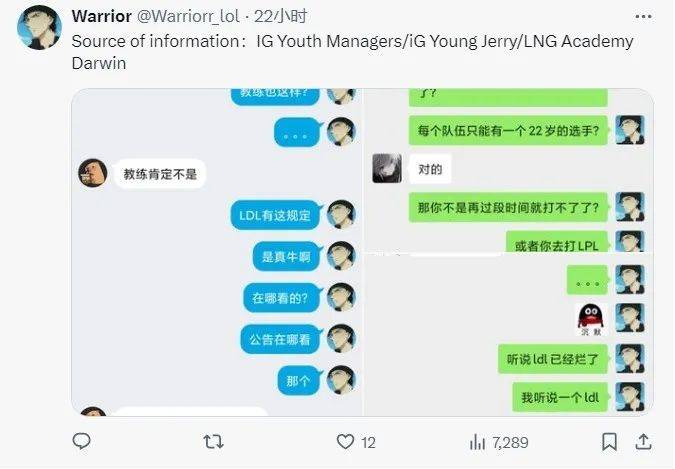Open the attached chat screenshot image

pos(362,252)
